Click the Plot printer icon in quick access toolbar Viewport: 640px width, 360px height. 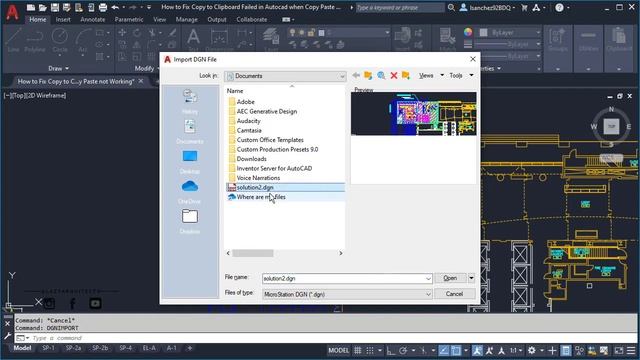coord(103,7)
